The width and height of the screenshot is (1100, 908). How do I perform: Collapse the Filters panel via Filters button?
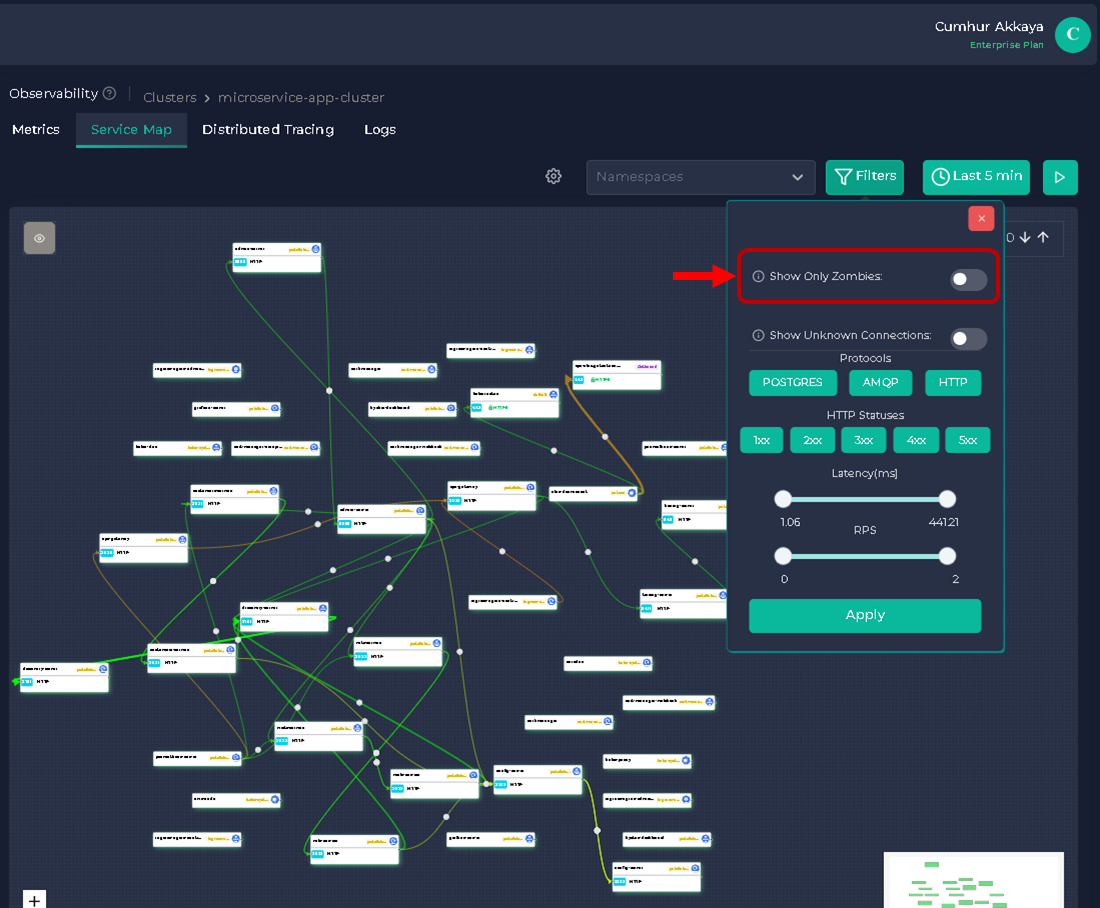(x=865, y=177)
